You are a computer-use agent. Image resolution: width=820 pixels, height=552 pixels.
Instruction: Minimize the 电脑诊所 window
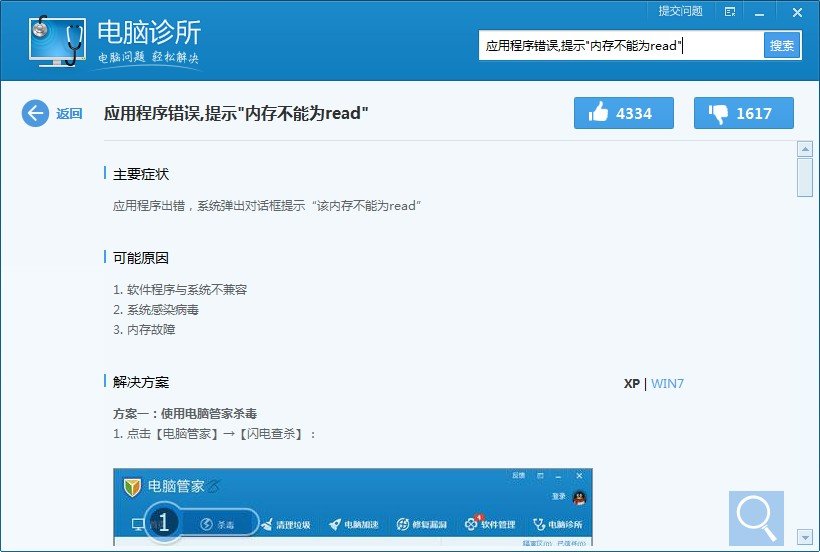759,13
